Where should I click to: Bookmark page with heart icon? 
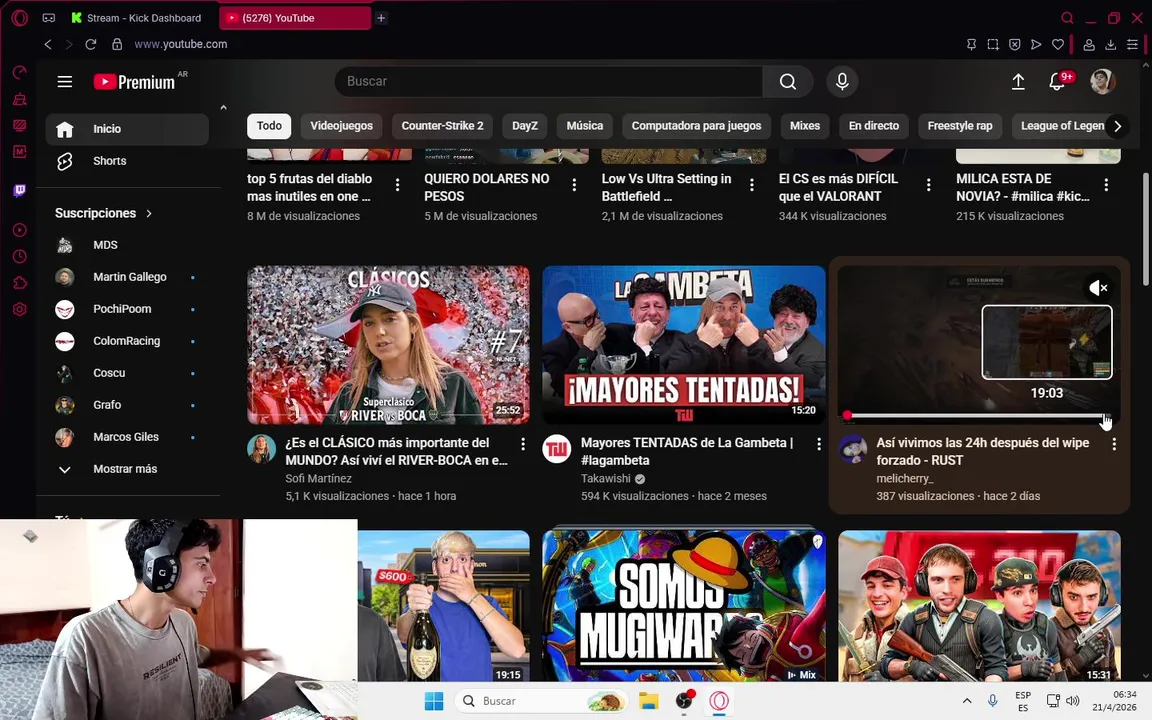tap(1057, 45)
